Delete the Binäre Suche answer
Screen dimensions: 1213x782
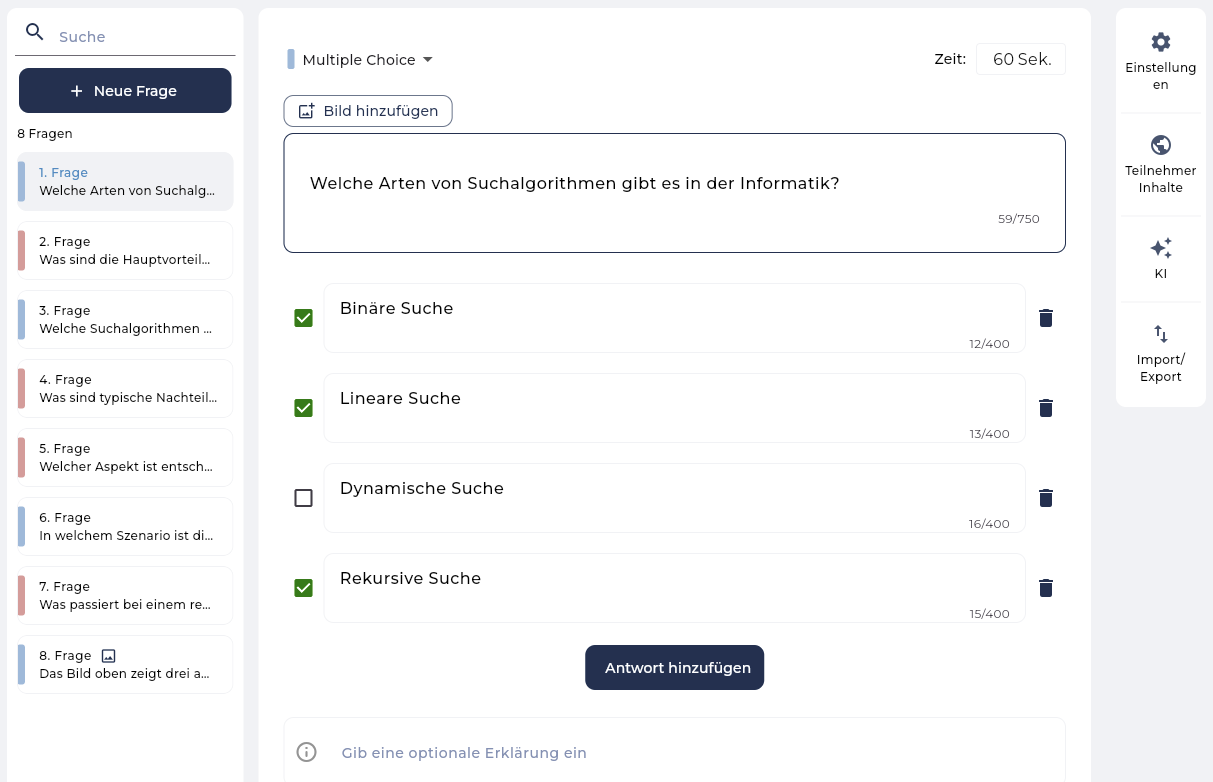(1046, 318)
